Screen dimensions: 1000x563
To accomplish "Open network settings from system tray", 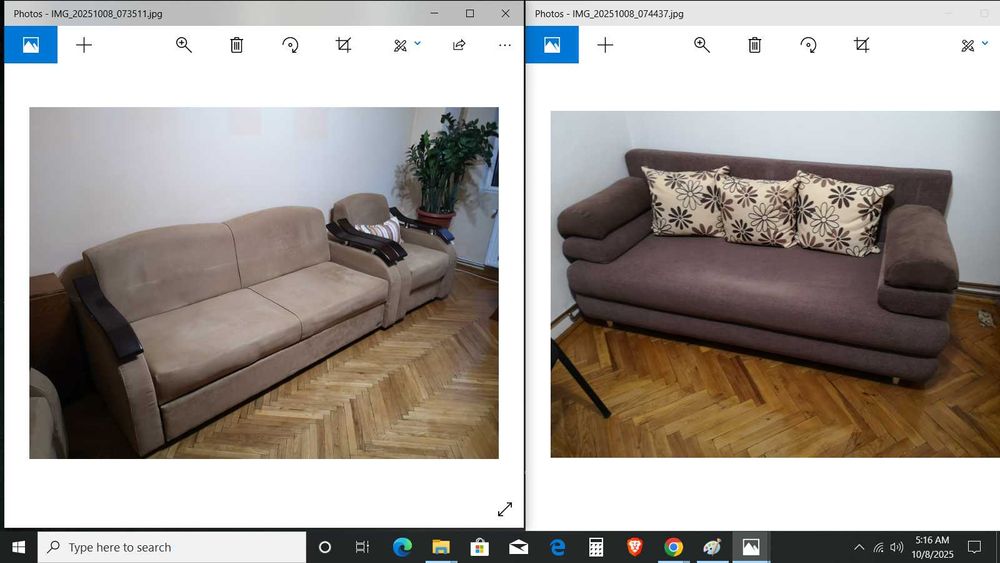I will 878,547.
